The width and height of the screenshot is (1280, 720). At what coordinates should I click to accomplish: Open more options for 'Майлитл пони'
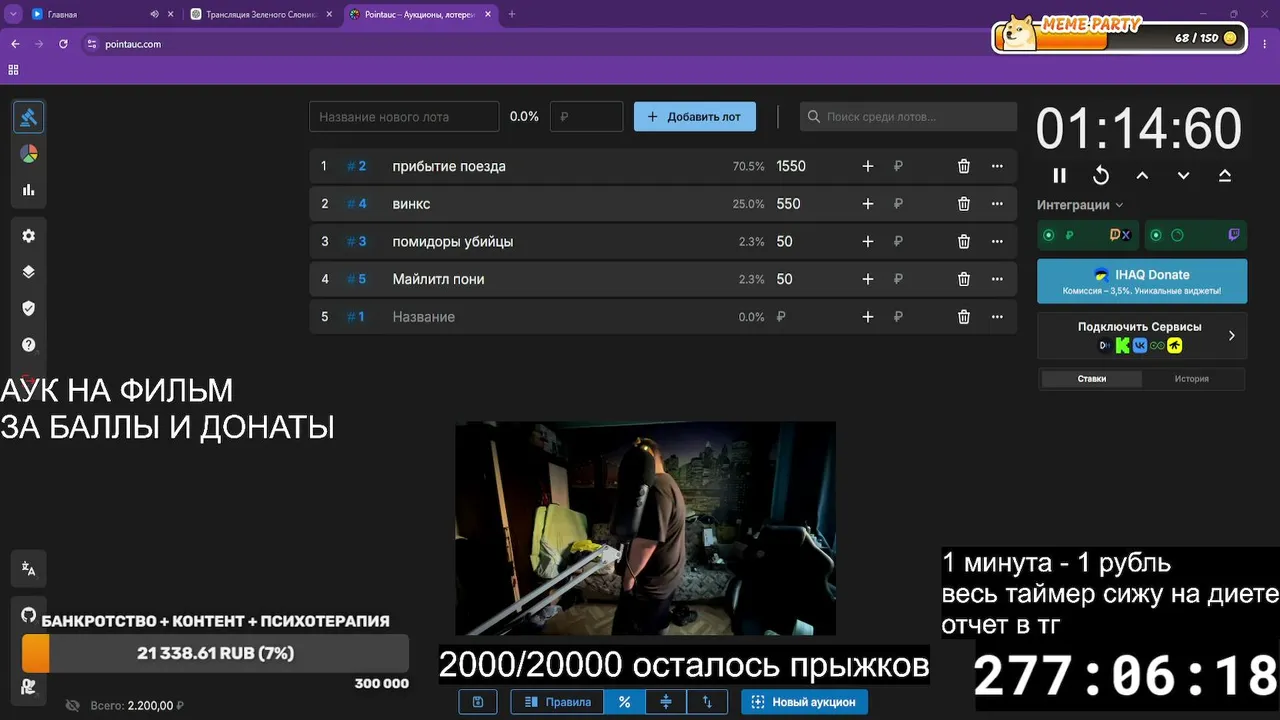pyautogui.click(x=997, y=279)
